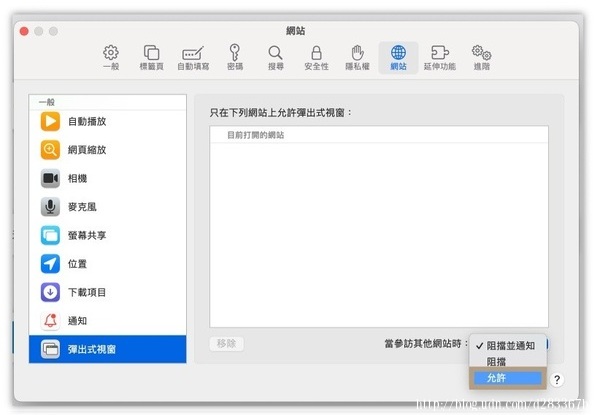Open the 進階 advanced preferences
Image resolution: width=600 pixels, height=415 pixels.
[x=481, y=58]
